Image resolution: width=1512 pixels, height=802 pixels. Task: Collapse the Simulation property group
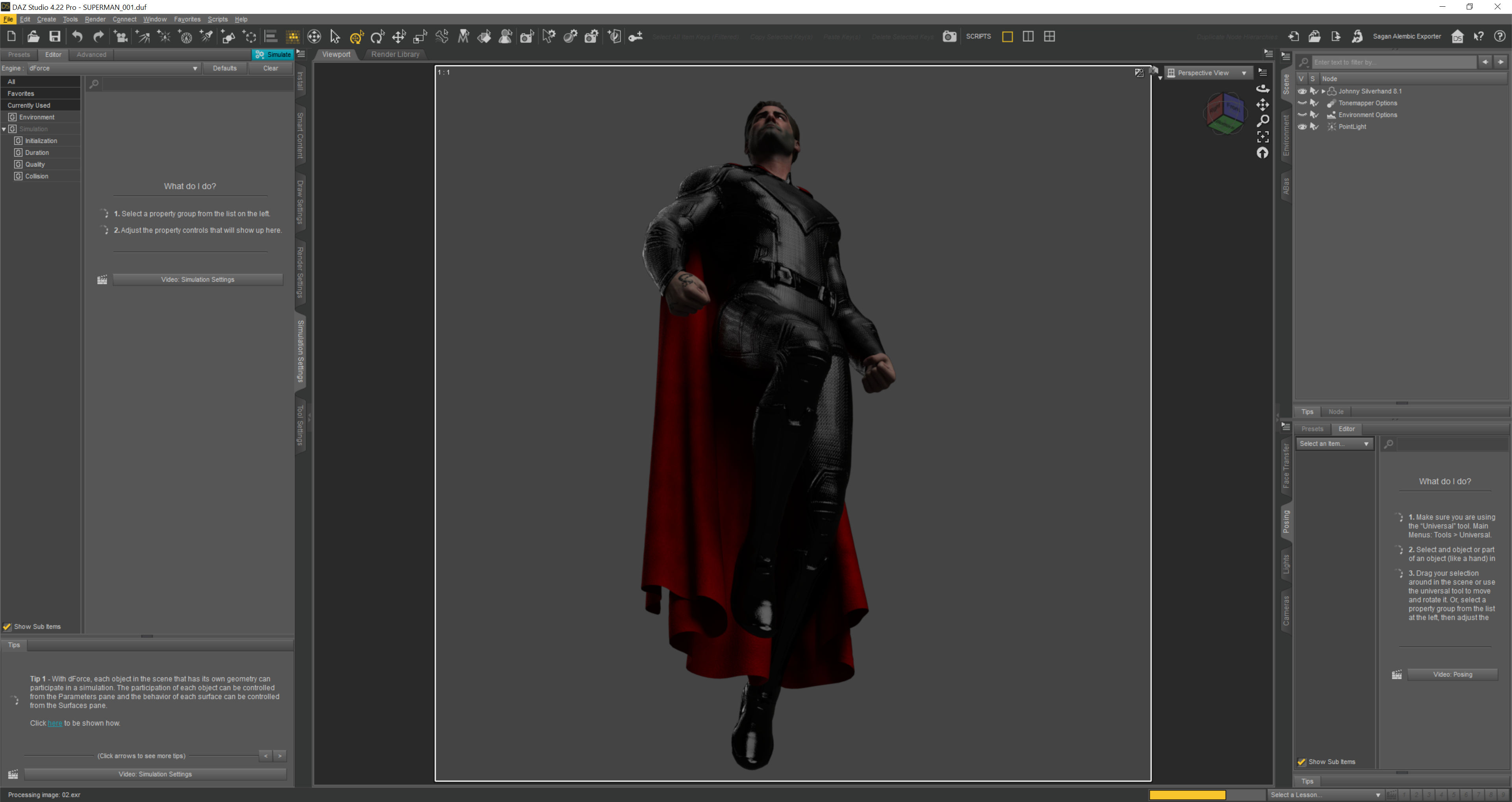click(4, 129)
